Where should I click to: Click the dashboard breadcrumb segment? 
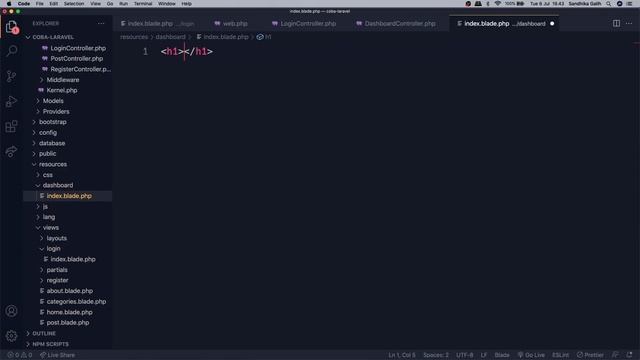(170, 37)
